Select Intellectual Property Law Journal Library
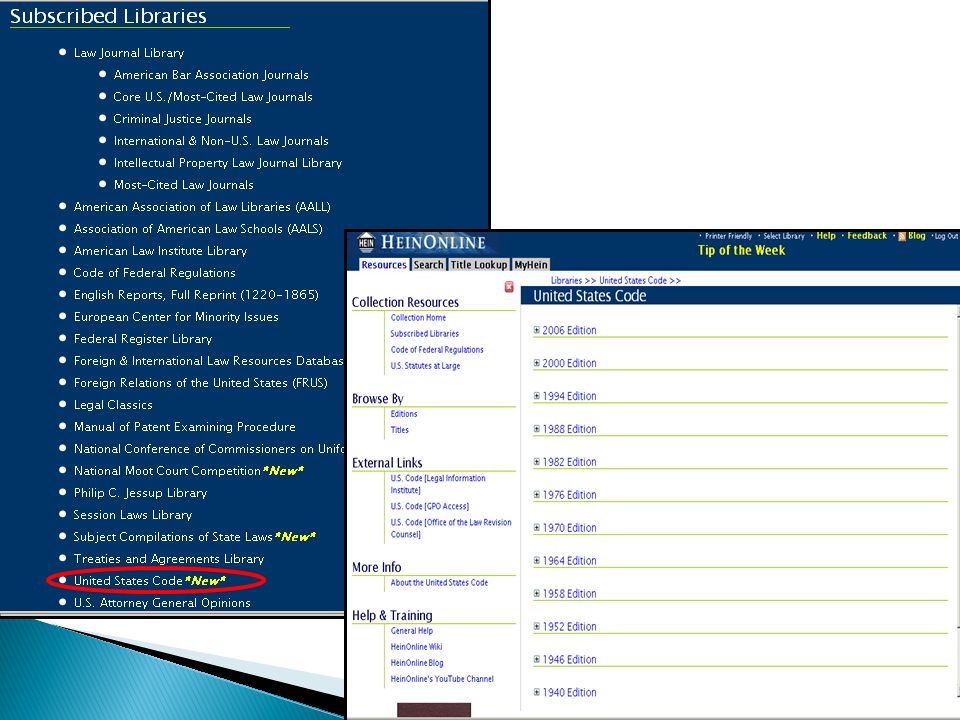The height and width of the screenshot is (720, 960). pyautogui.click(x=228, y=163)
